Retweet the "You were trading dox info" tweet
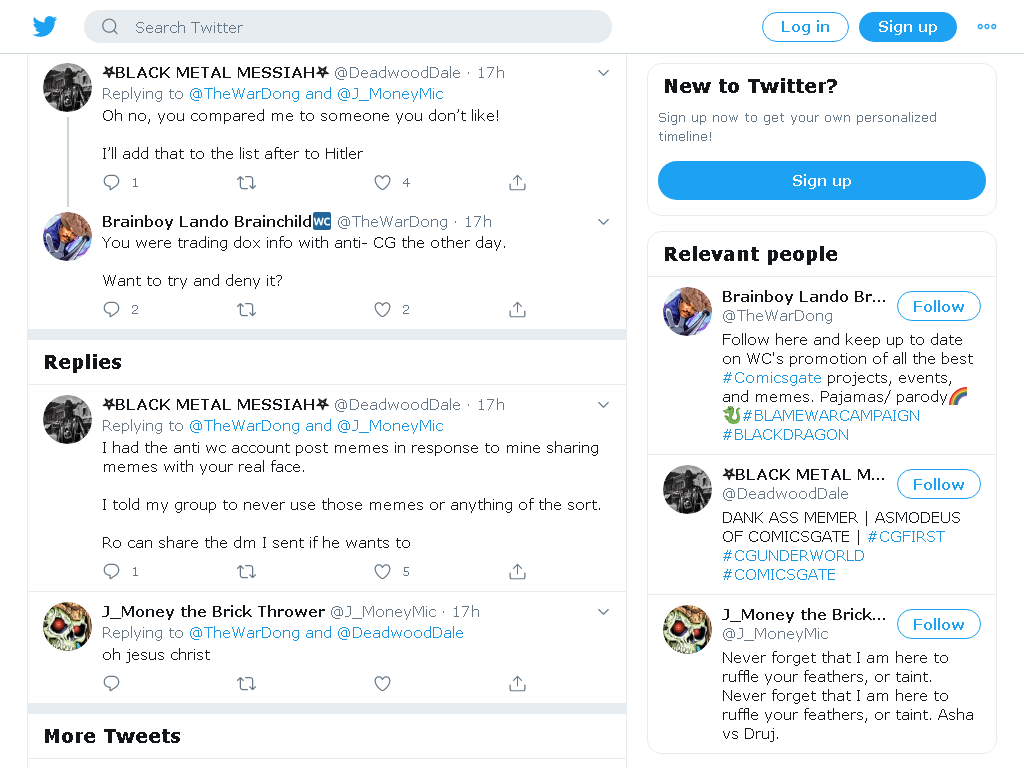The height and width of the screenshot is (768, 1024). (x=246, y=310)
